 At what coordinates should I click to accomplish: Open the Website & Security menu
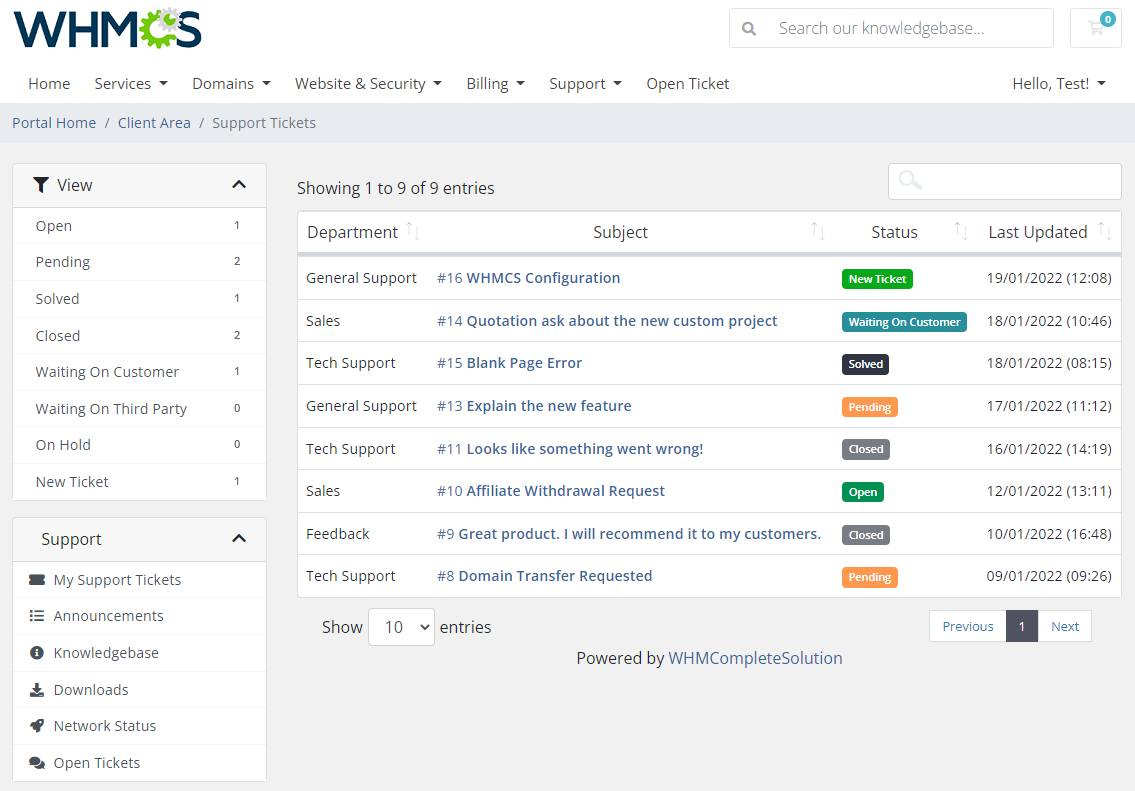(x=368, y=83)
